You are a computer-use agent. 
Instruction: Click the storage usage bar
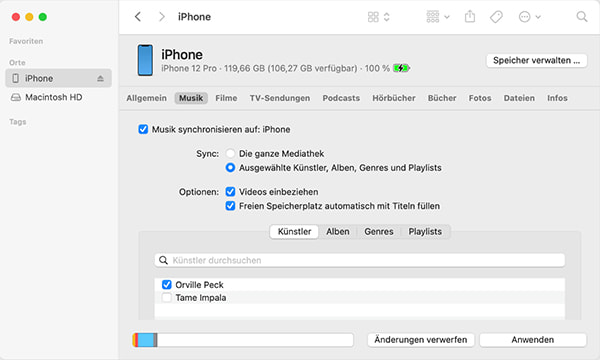[243, 340]
